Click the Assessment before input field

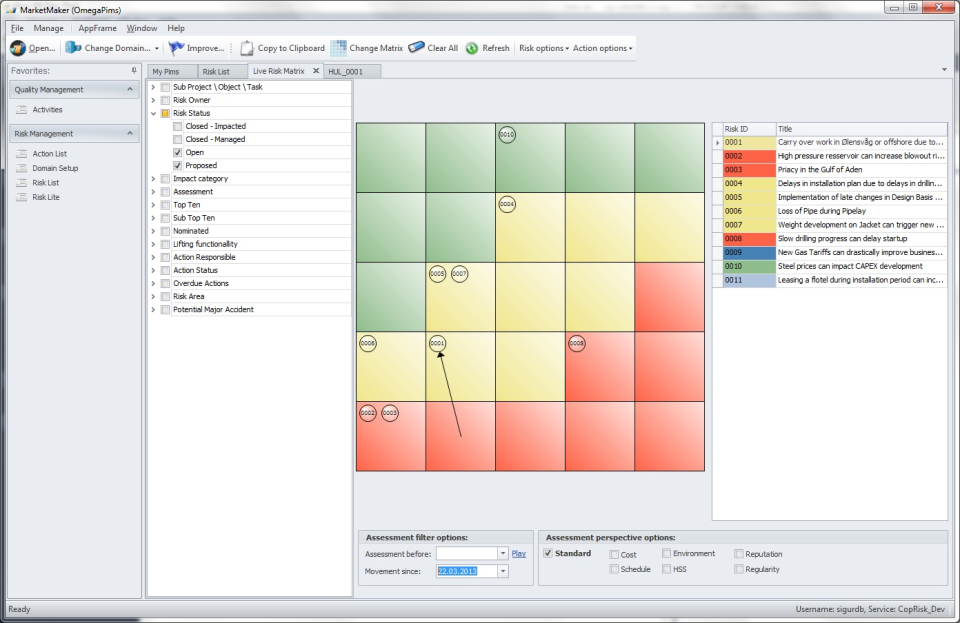coord(466,553)
